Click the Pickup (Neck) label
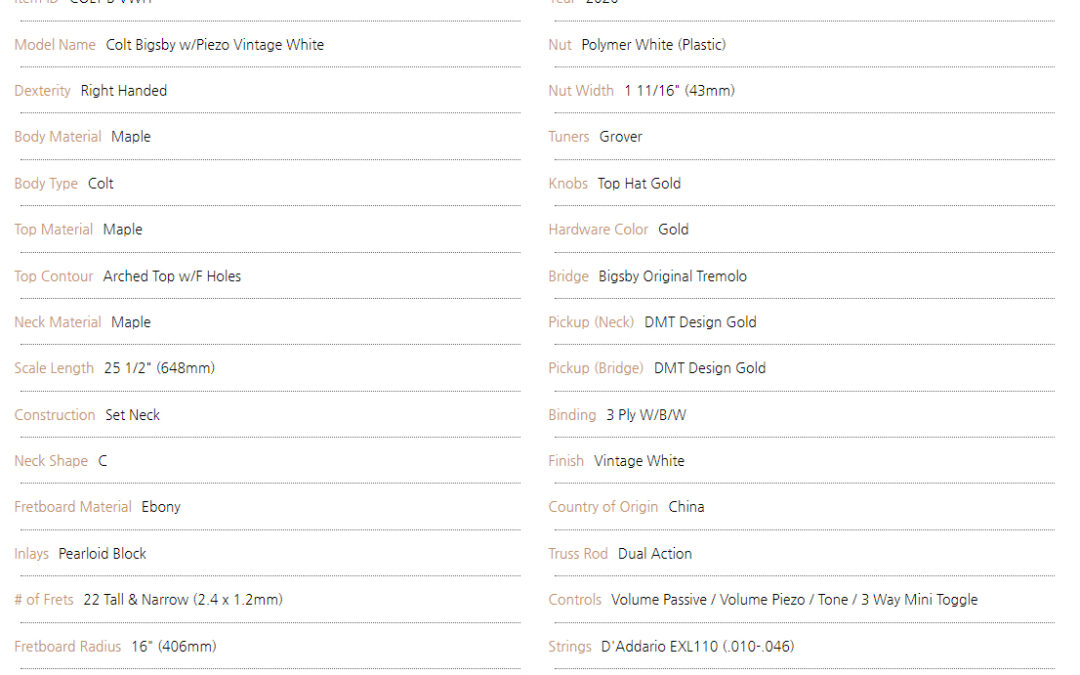Image resolution: width=1080 pixels, height=675 pixels. pos(591,322)
